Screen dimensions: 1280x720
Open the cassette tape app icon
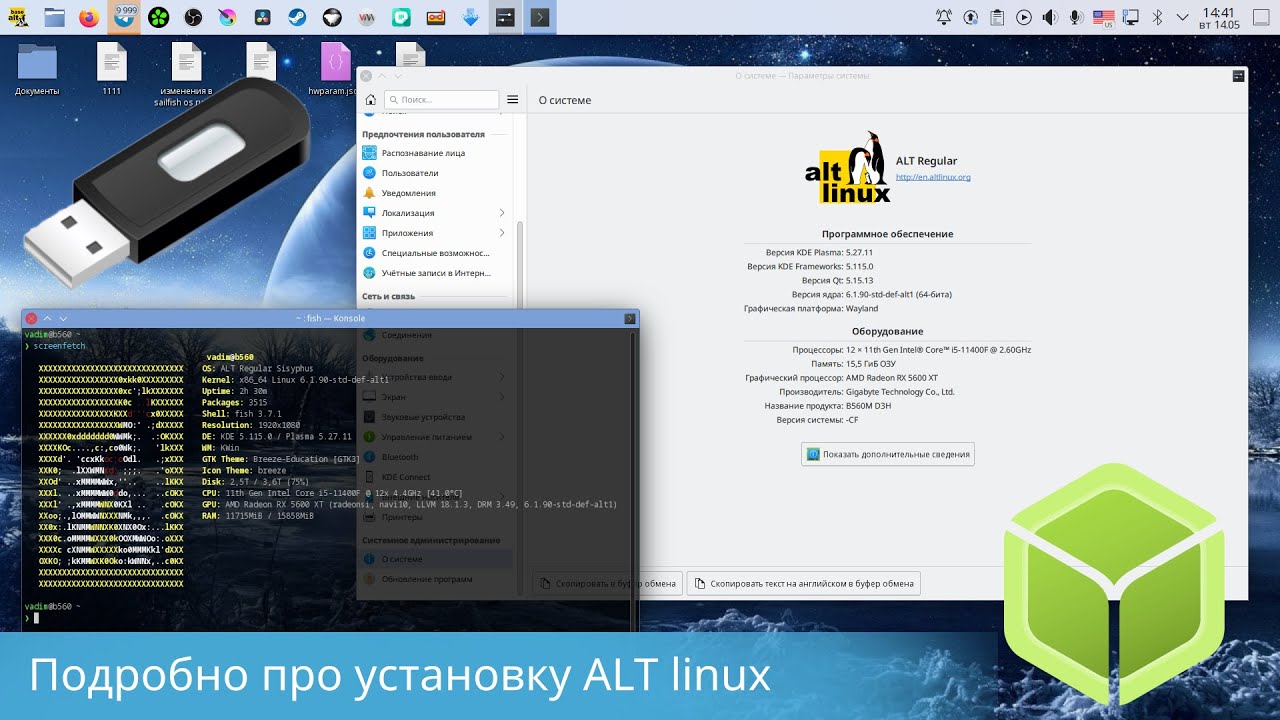pyautogui.click(x=436, y=17)
